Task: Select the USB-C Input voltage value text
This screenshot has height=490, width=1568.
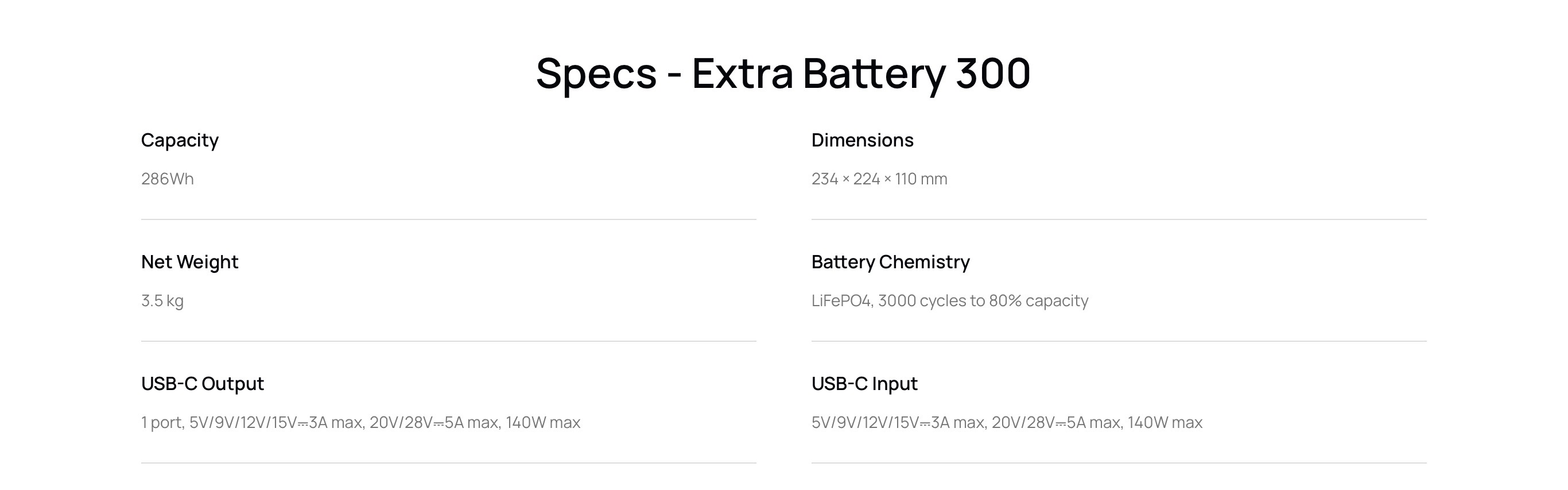Action: coord(1006,422)
